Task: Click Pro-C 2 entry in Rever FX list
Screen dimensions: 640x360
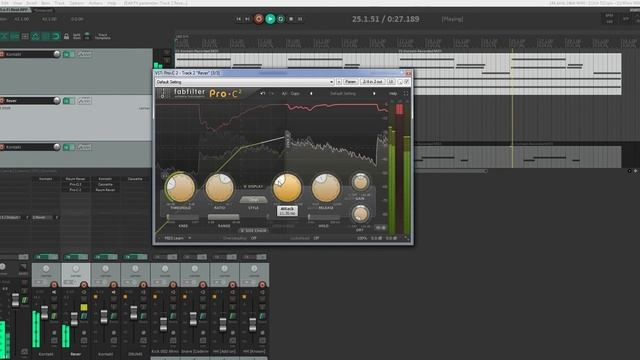Action: [75, 190]
